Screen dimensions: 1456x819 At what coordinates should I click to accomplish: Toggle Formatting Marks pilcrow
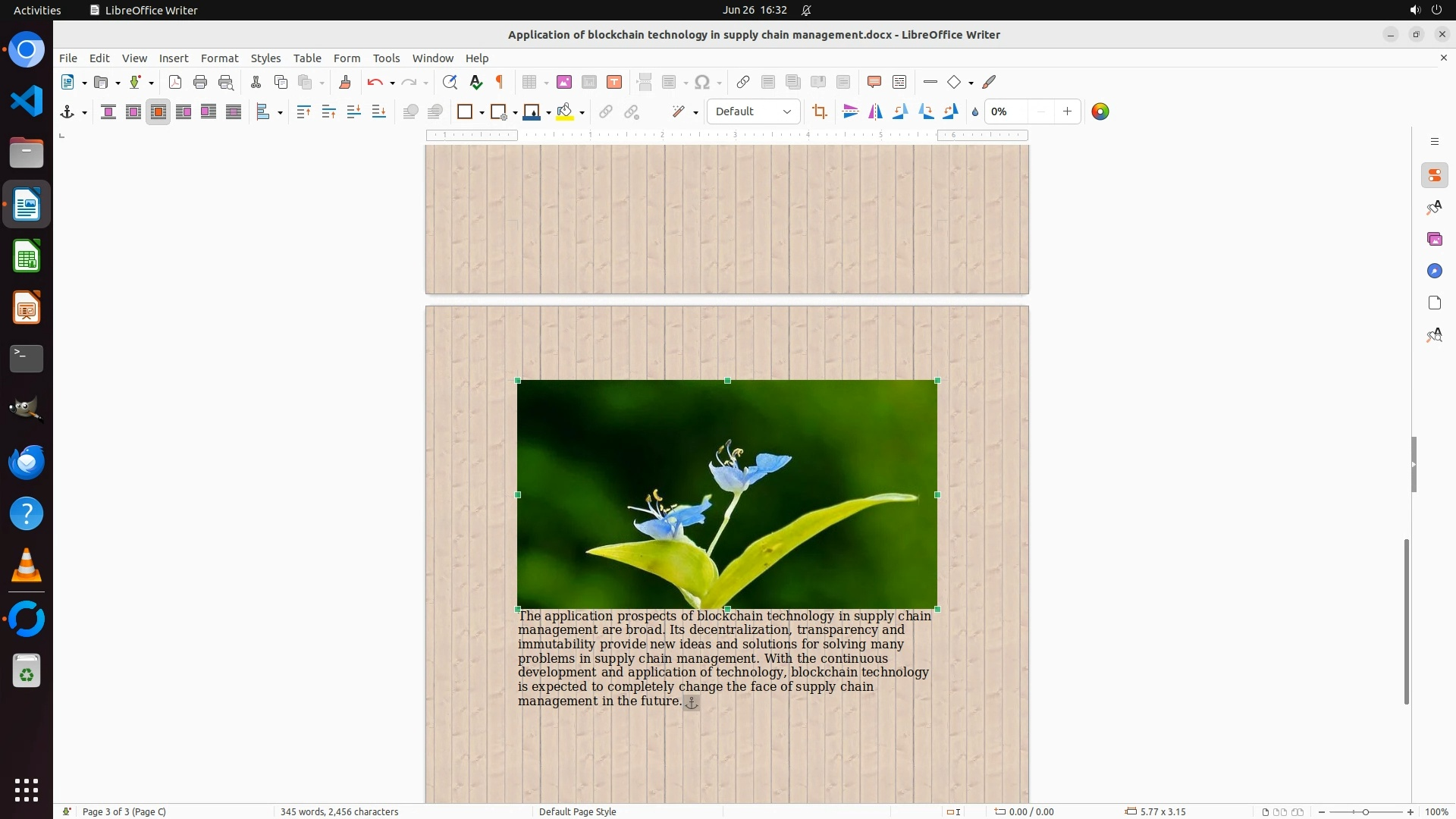tap(500, 82)
